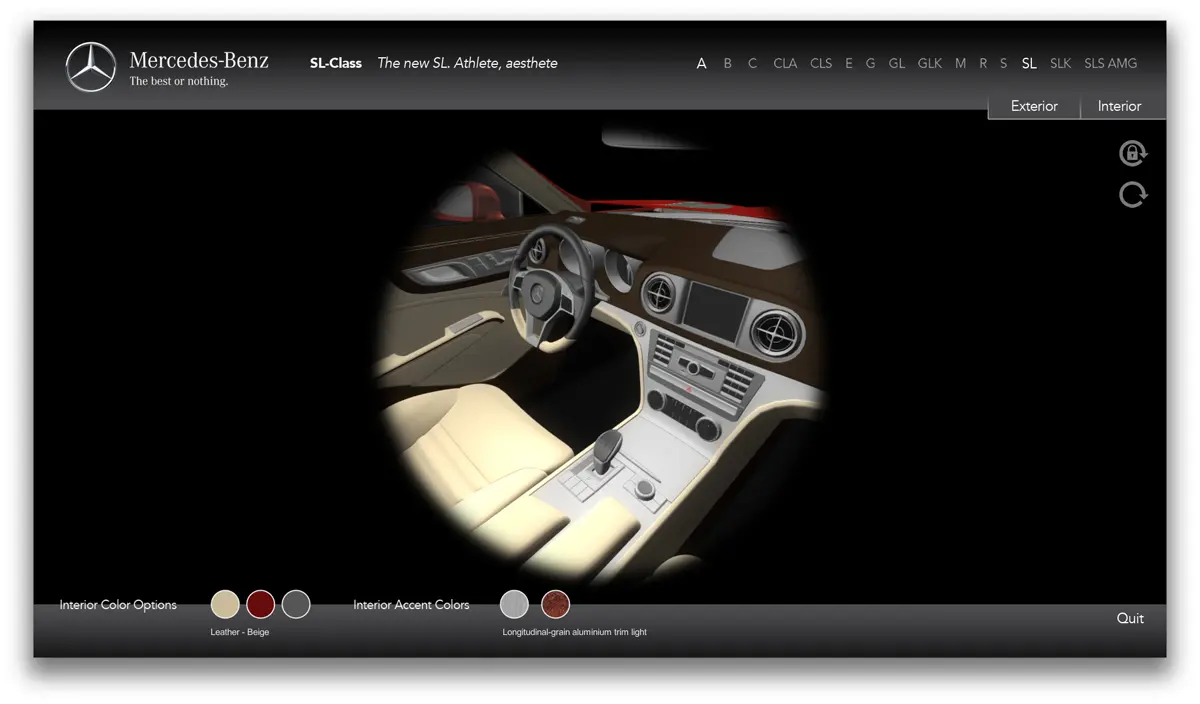
Task: Click the circular reset rotation icon
Action: click(1132, 194)
